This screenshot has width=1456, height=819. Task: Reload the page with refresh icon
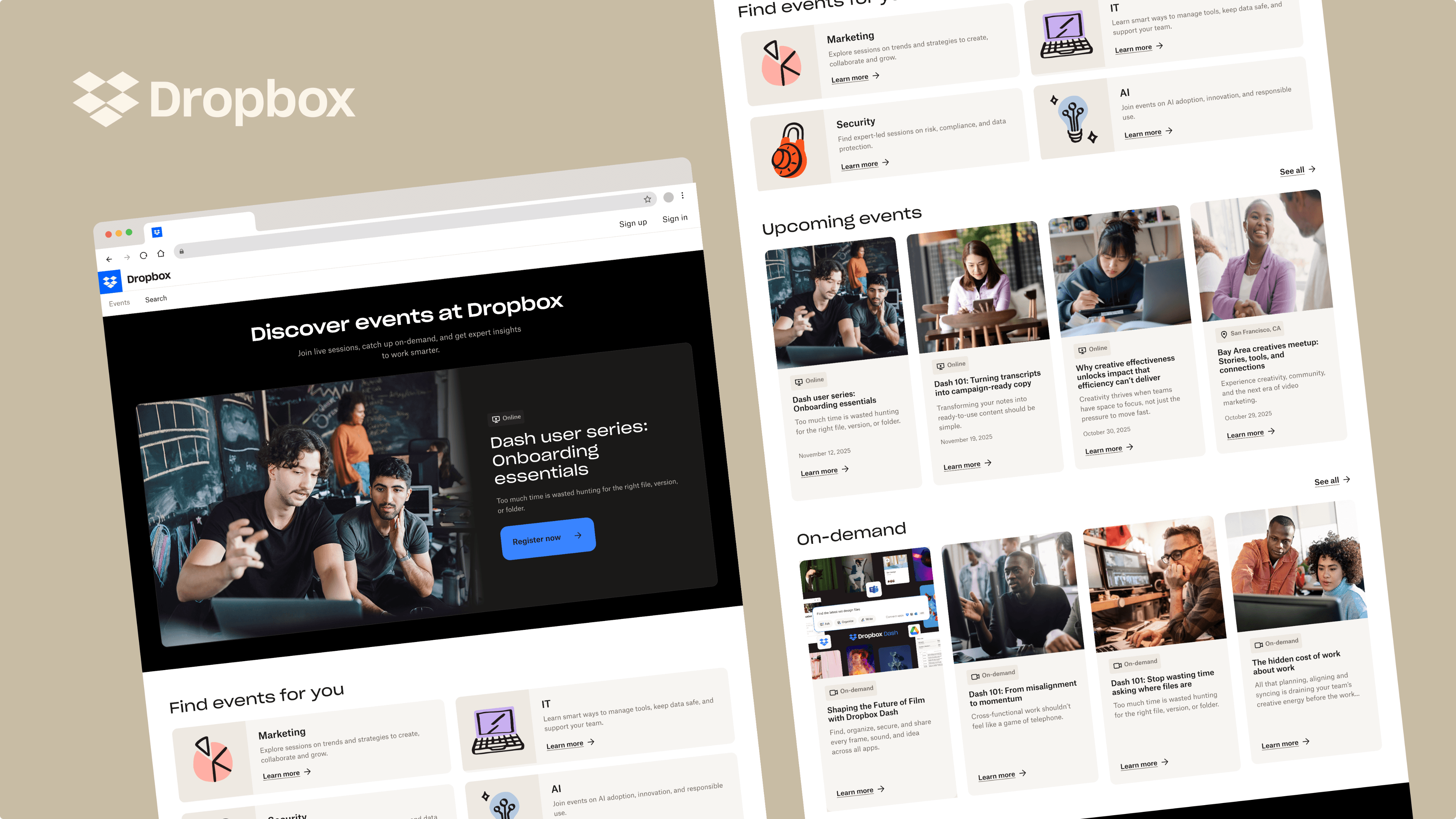144,256
